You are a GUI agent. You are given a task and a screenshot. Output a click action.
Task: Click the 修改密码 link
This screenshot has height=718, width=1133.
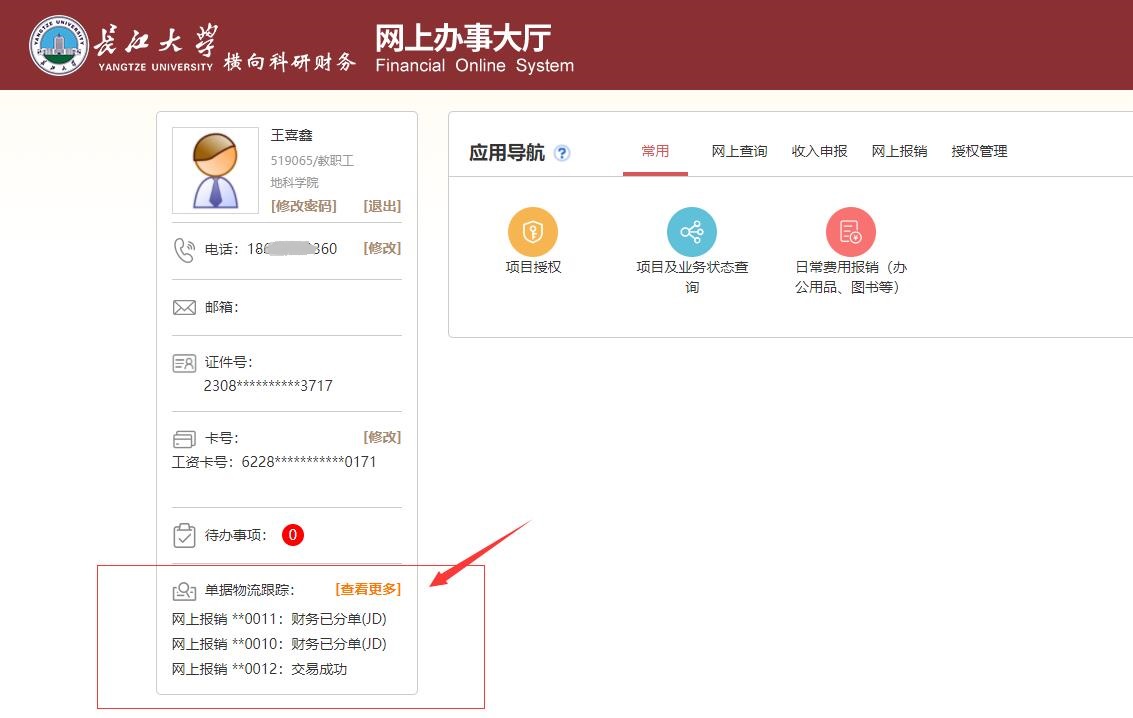[x=303, y=206]
